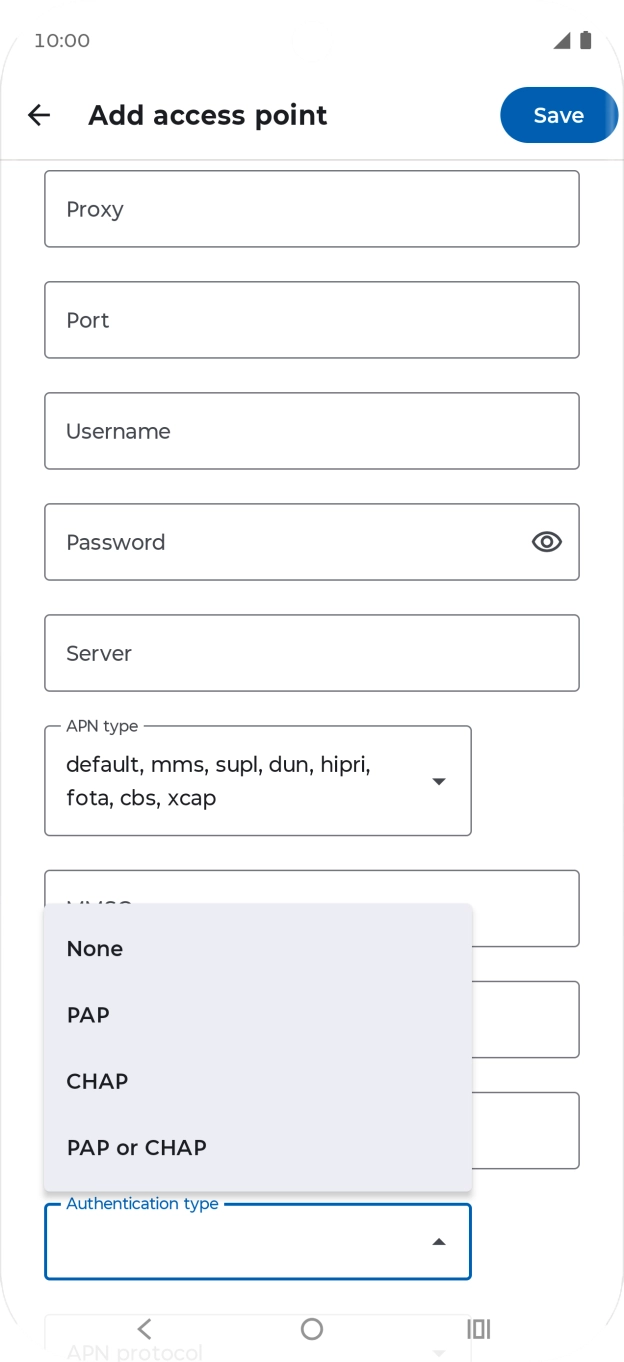Collapse the Authentication type dropdown arrow
This screenshot has height=1362, width=624.
(x=438, y=1242)
